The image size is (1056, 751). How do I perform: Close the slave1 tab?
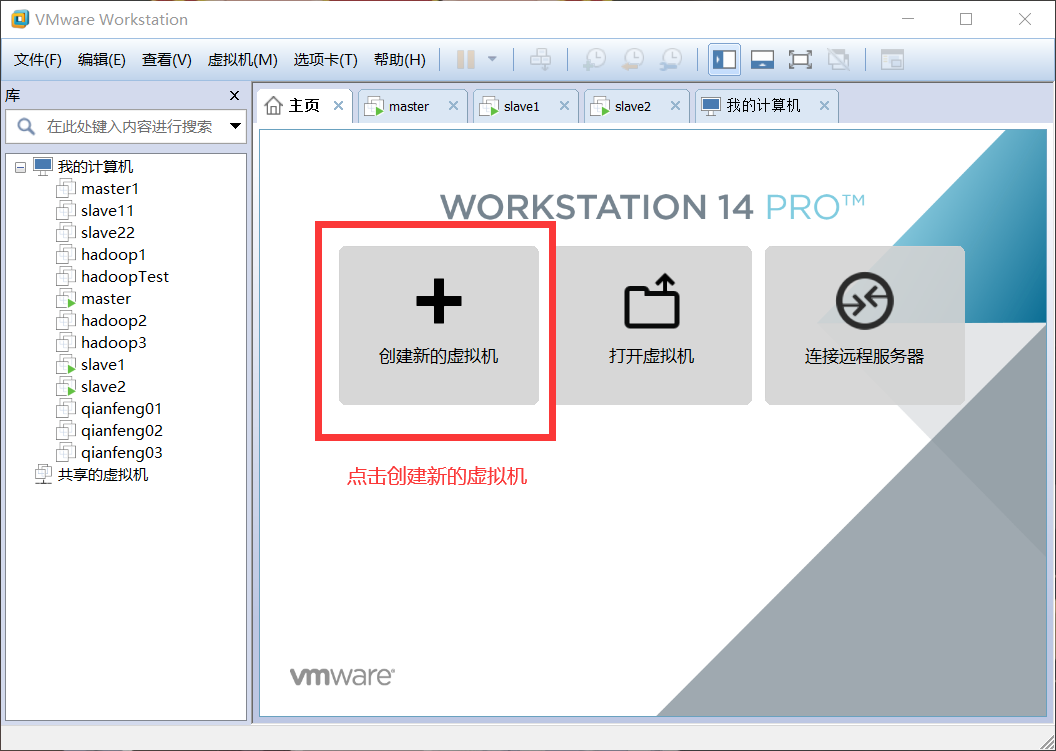pyautogui.click(x=564, y=106)
